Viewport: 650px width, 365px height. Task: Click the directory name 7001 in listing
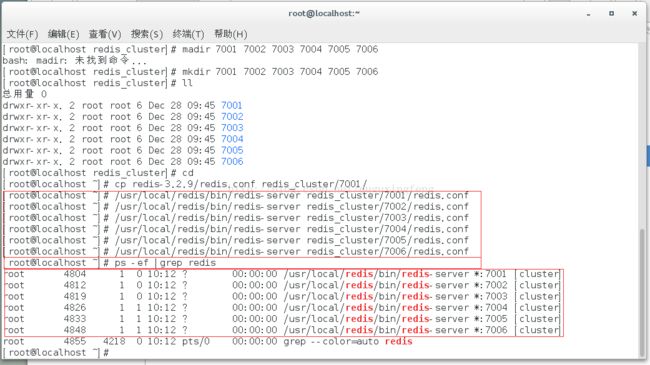point(231,105)
